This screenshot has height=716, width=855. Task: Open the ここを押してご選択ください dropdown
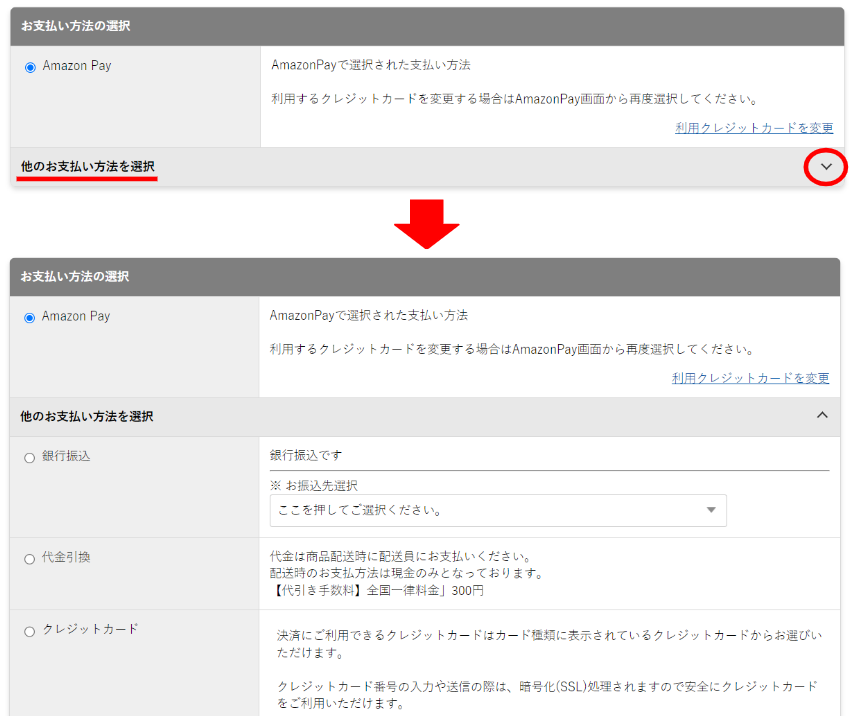[497, 510]
